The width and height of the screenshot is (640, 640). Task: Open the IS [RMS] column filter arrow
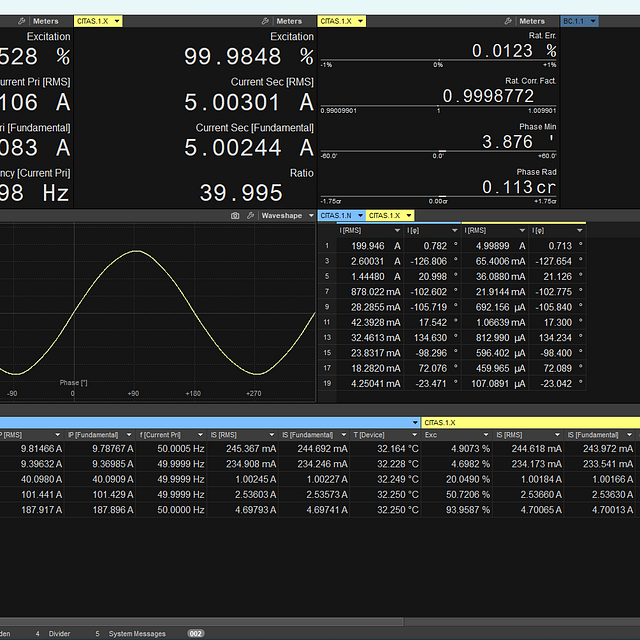click(272, 435)
